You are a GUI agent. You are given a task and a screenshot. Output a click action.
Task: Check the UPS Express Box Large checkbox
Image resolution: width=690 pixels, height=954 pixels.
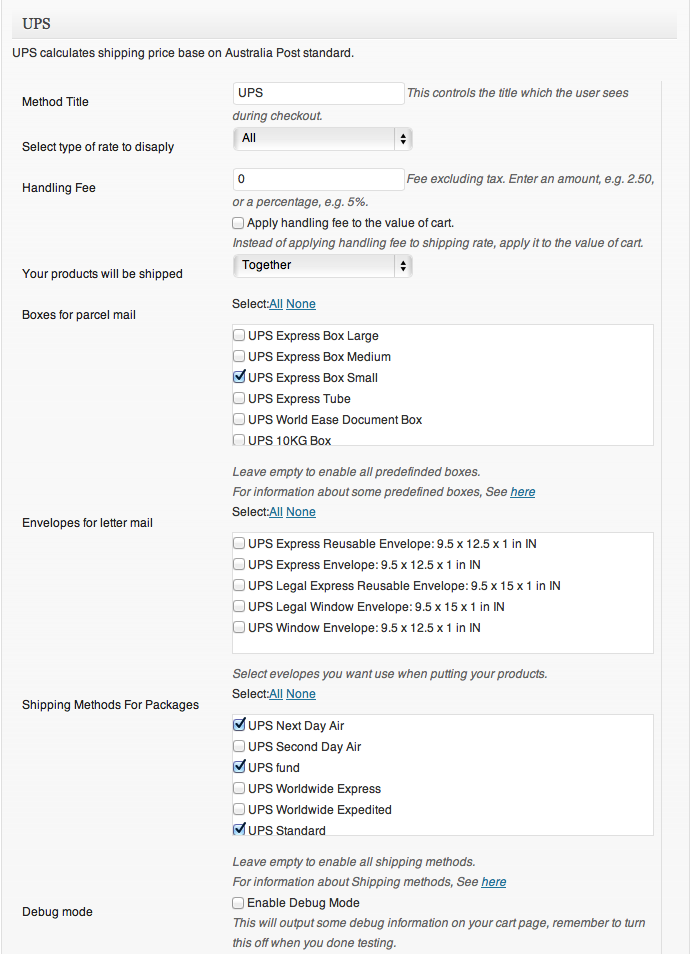pyautogui.click(x=239, y=336)
